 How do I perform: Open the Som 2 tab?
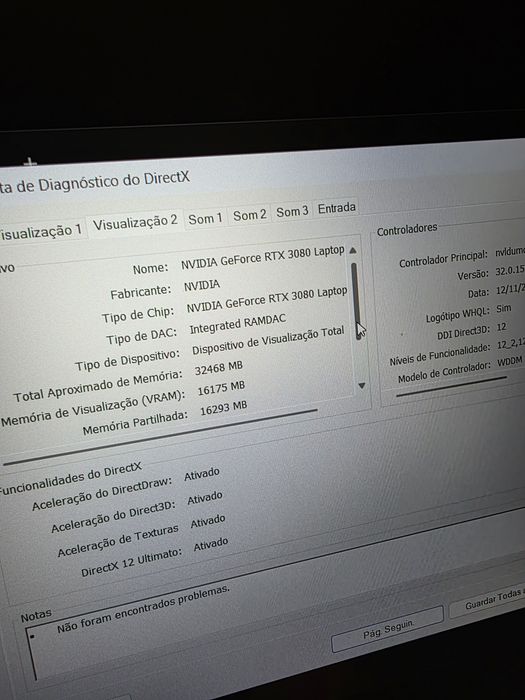coord(250,215)
